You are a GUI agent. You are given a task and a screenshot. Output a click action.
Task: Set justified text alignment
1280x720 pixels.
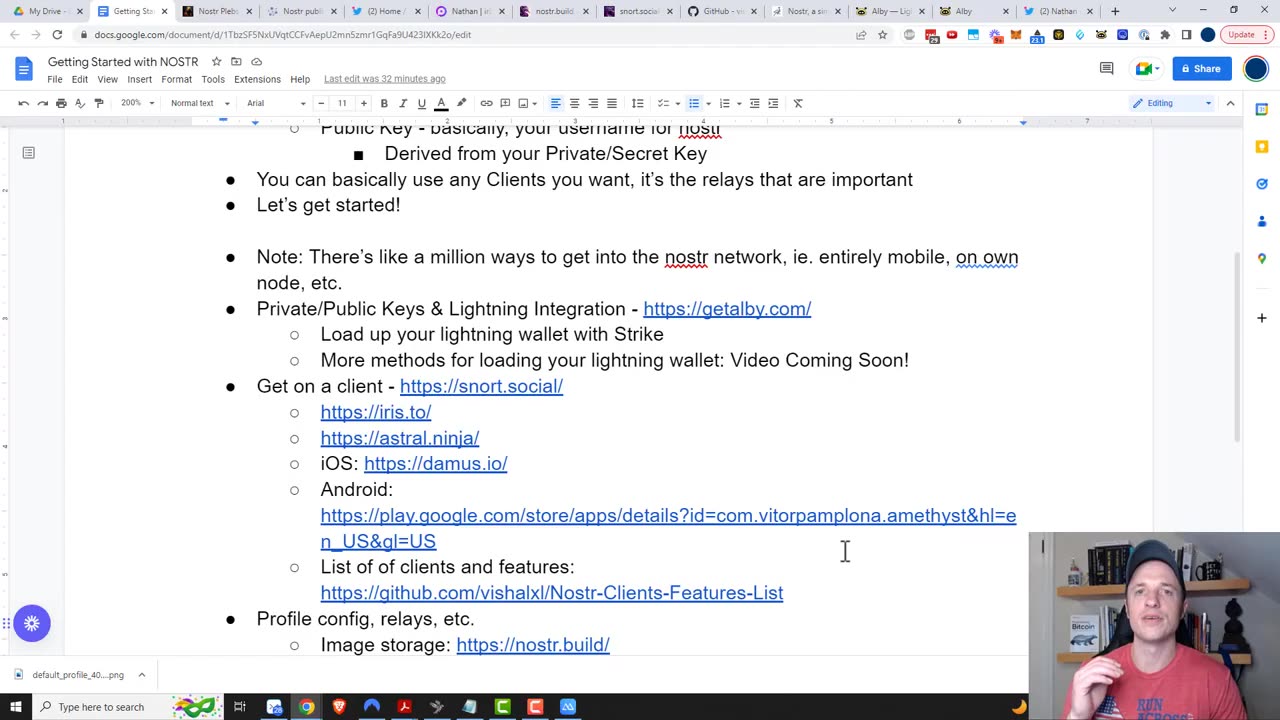point(612,103)
